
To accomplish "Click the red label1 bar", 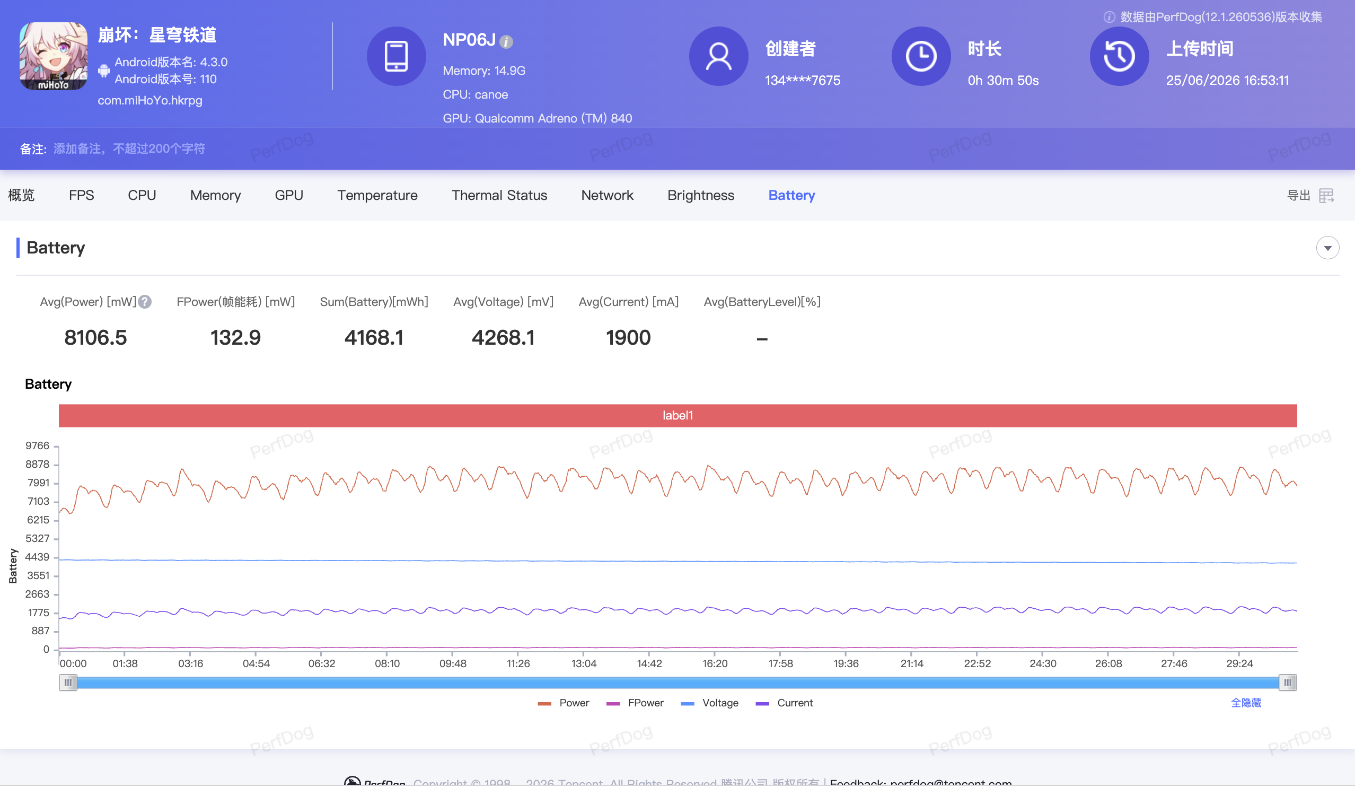I will click(x=678, y=415).
